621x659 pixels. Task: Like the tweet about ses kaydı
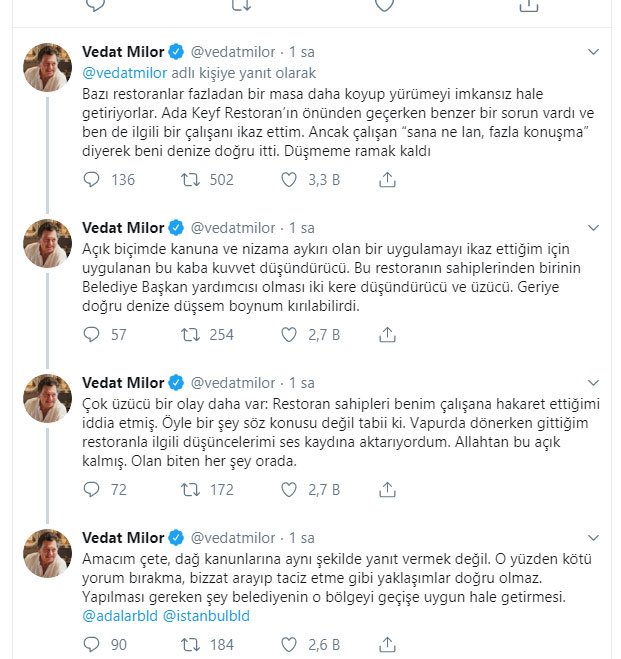point(289,490)
